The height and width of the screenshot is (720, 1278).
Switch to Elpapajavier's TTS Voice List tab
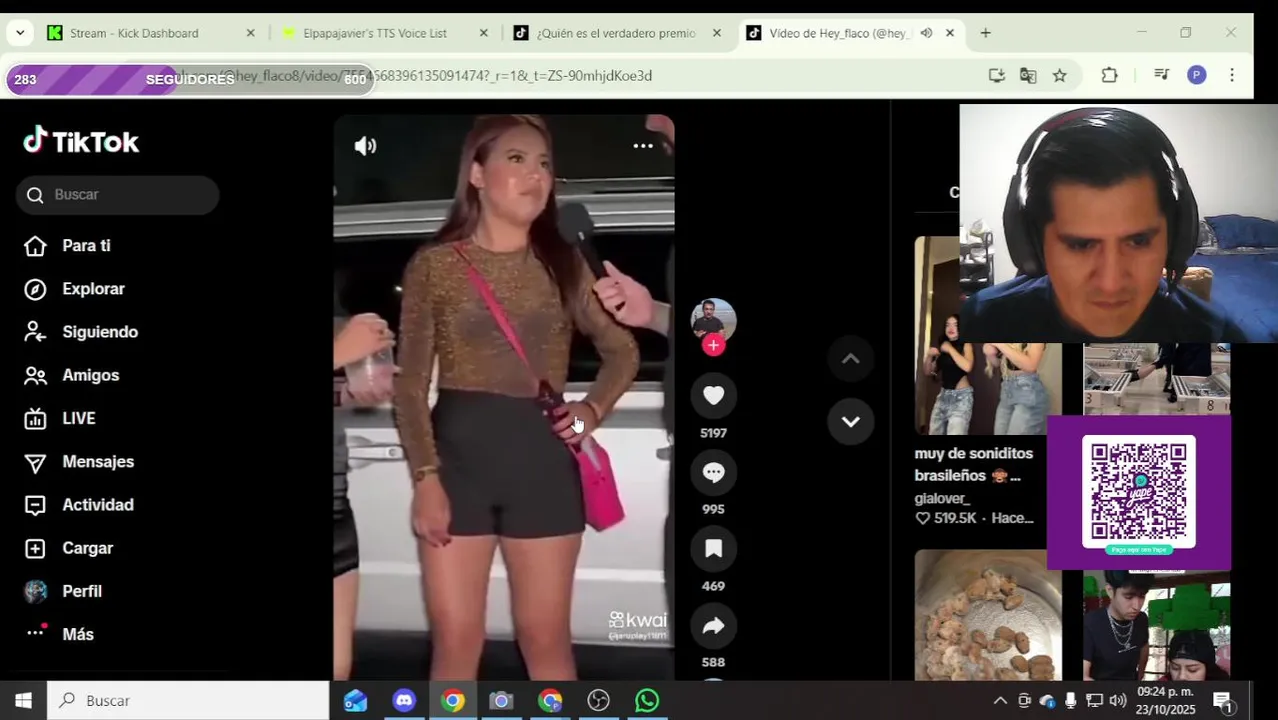pyautogui.click(x=384, y=33)
